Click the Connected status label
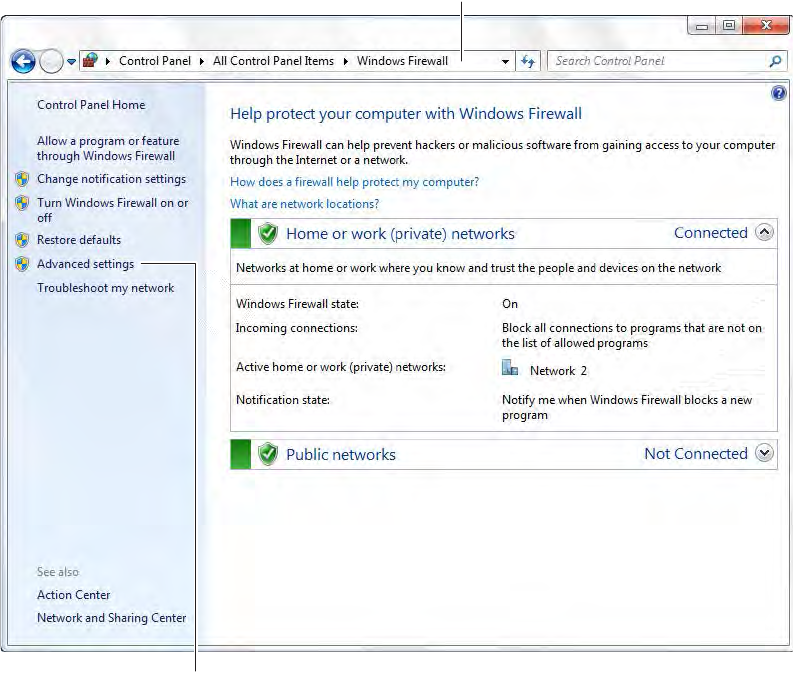Viewport: 793px width, 673px height. tap(711, 233)
